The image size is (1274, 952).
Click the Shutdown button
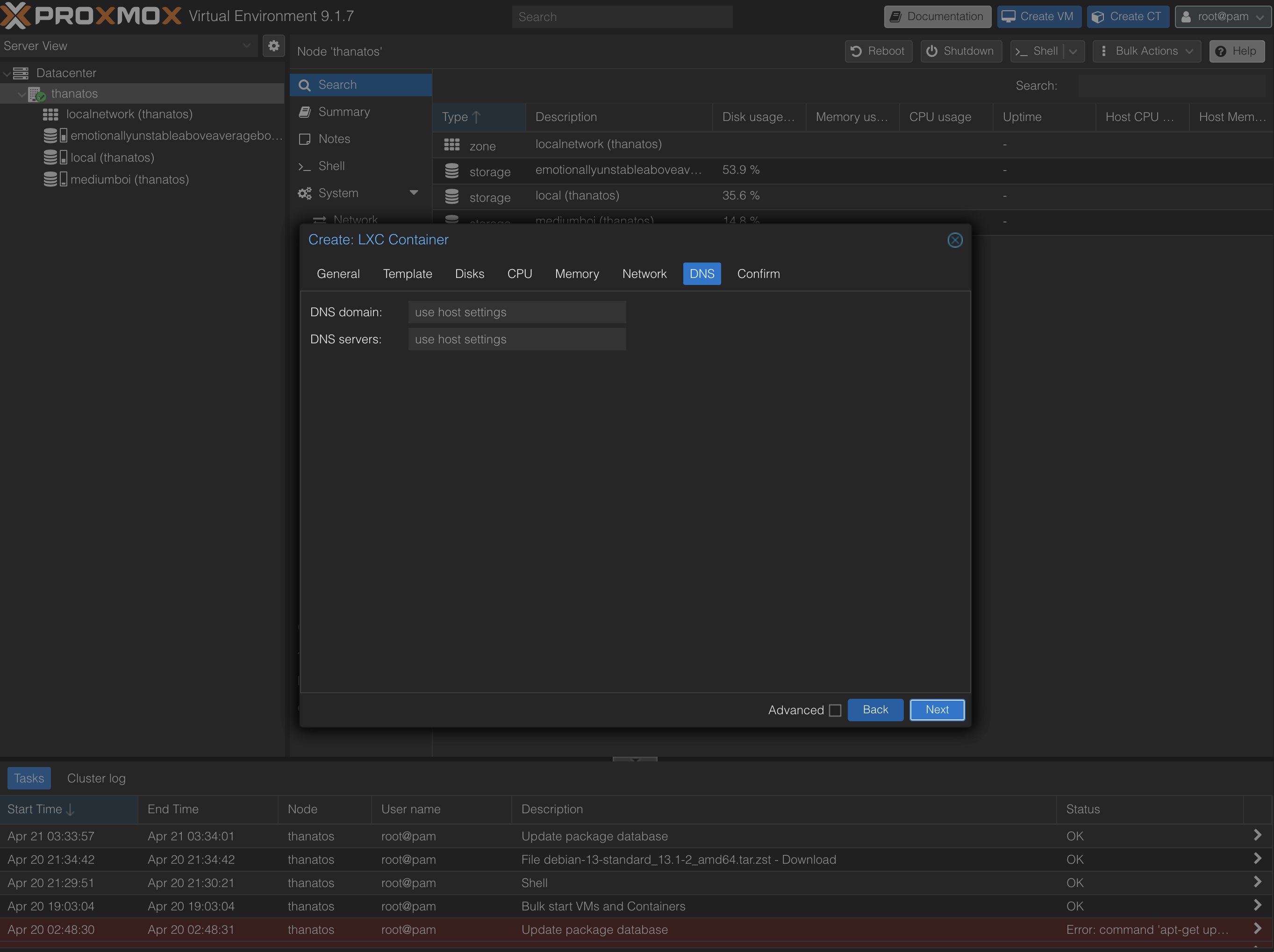tap(961, 51)
